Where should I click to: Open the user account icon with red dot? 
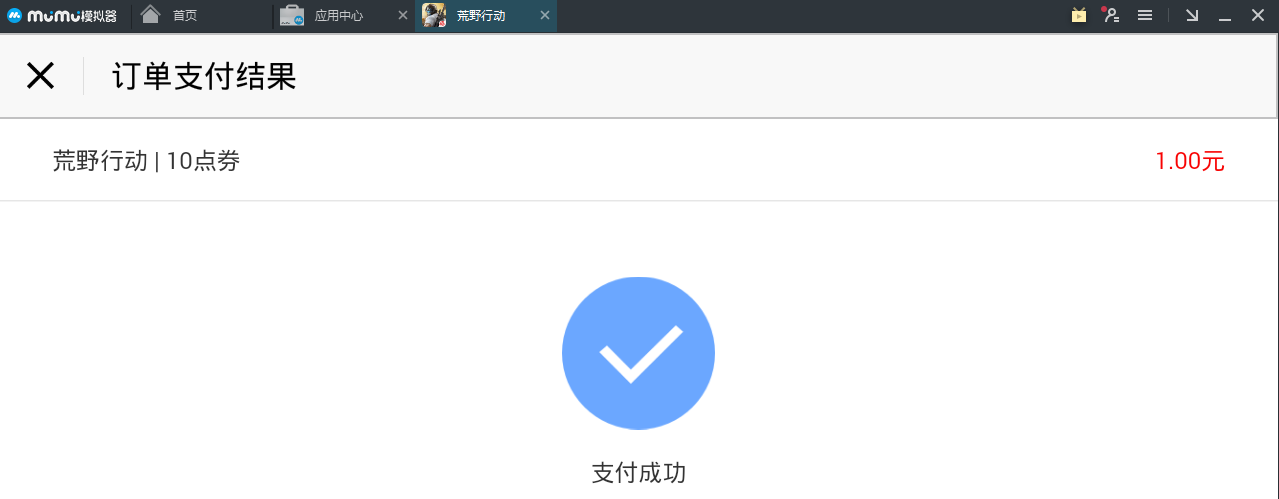[1110, 15]
